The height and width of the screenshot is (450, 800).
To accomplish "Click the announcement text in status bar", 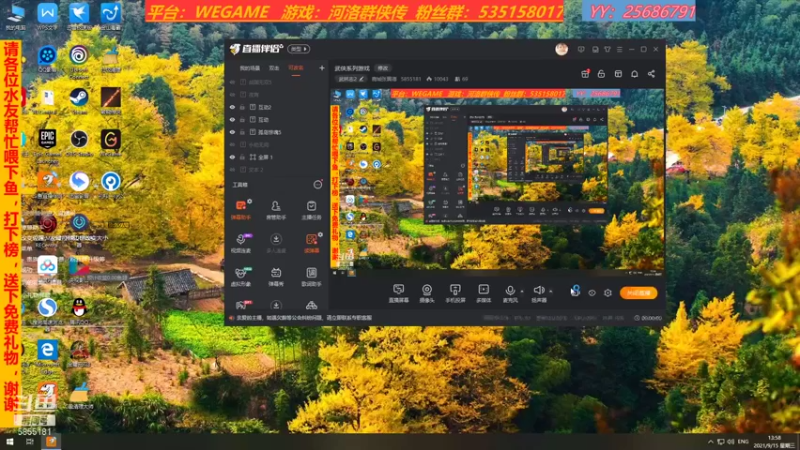I will tap(304, 318).
